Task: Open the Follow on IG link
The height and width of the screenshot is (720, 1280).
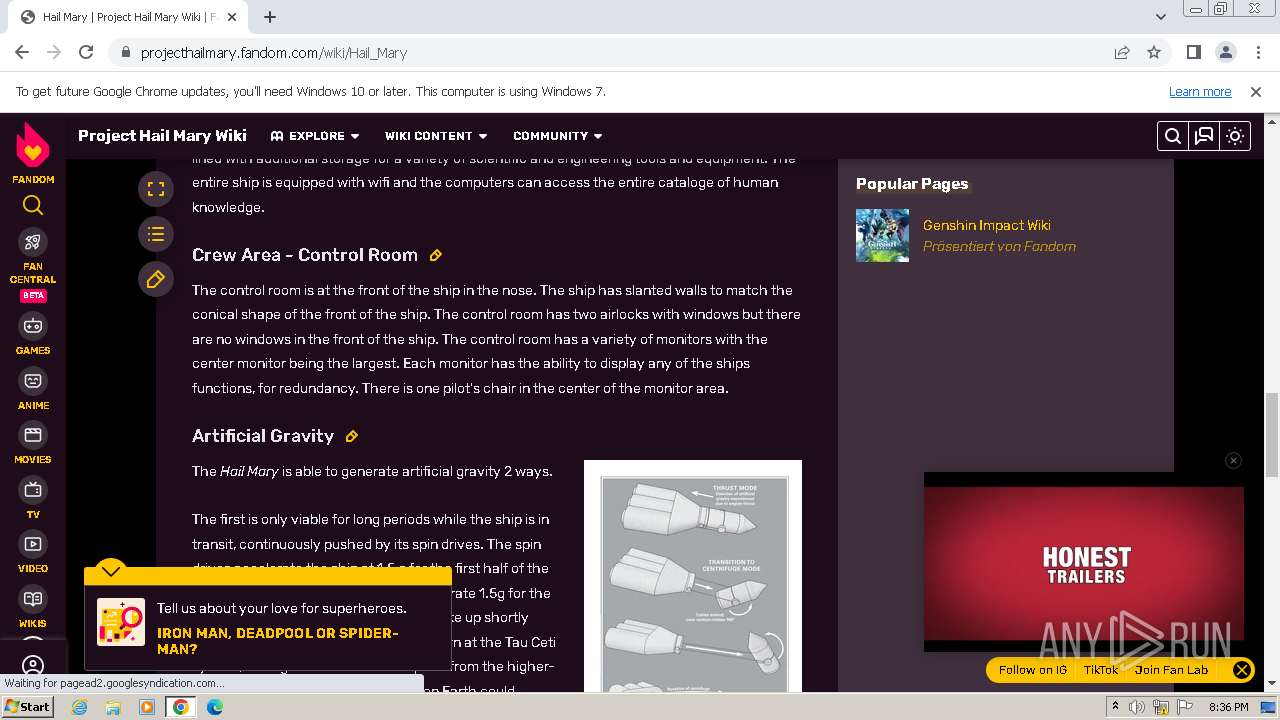Action: [1033, 670]
